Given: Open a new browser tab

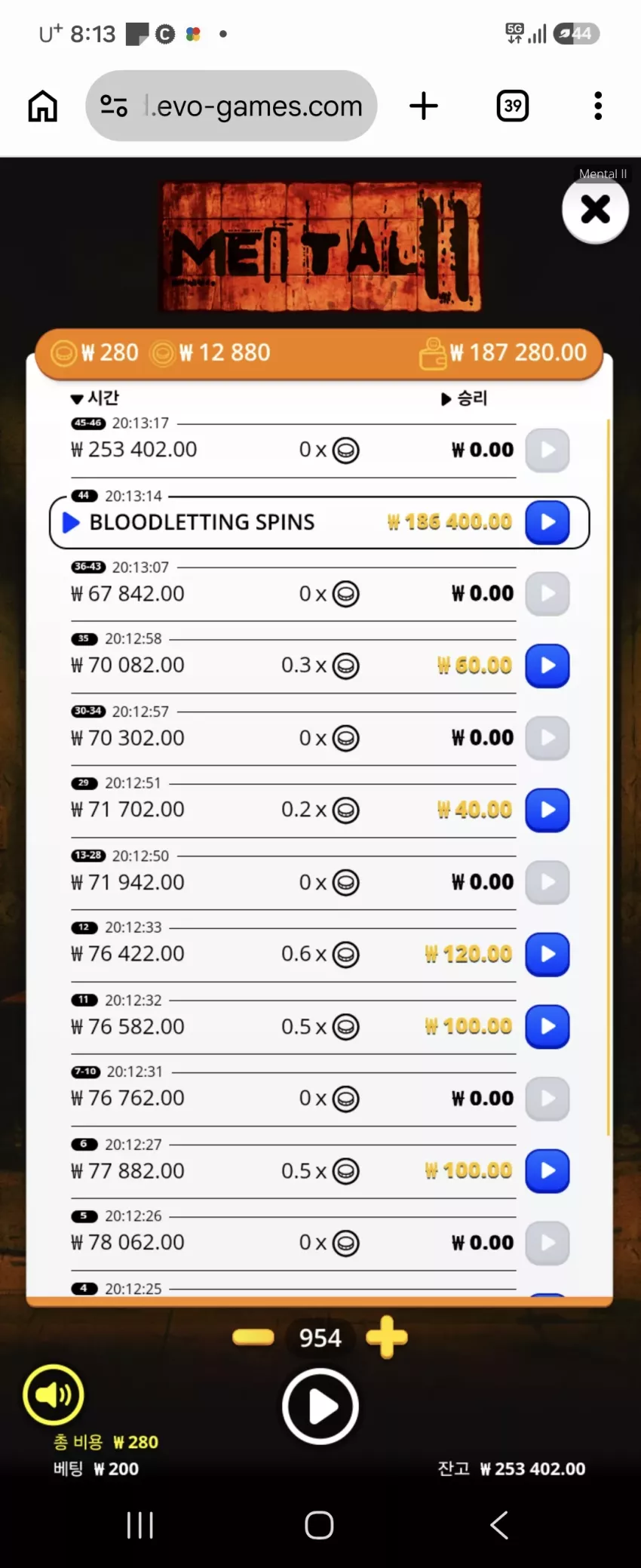Looking at the screenshot, I should tap(424, 106).
